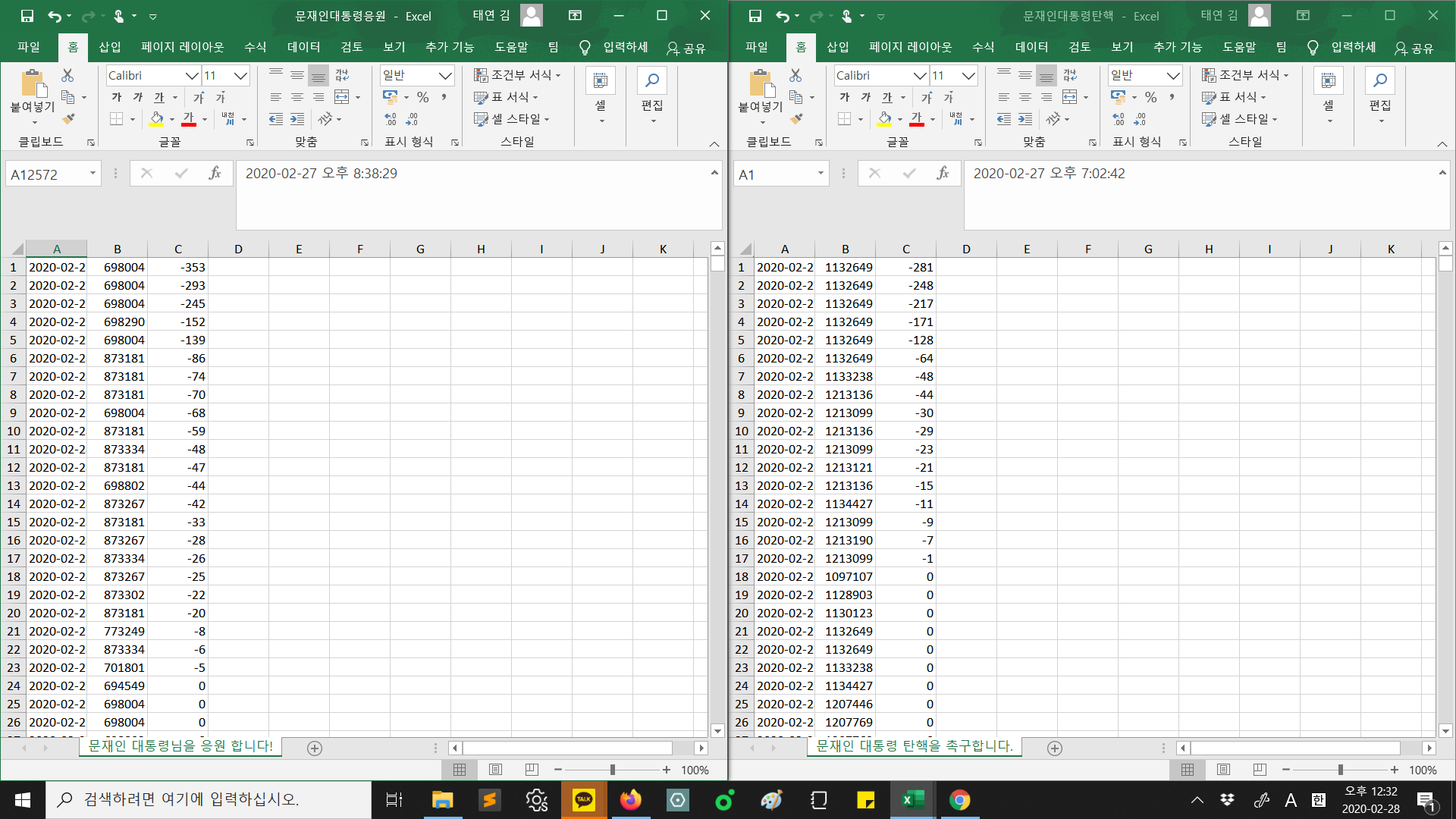The image size is (1456, 819).
Task: Click Format Painter brush in left window
Action: pyautogui.click(x=68, y=119)
